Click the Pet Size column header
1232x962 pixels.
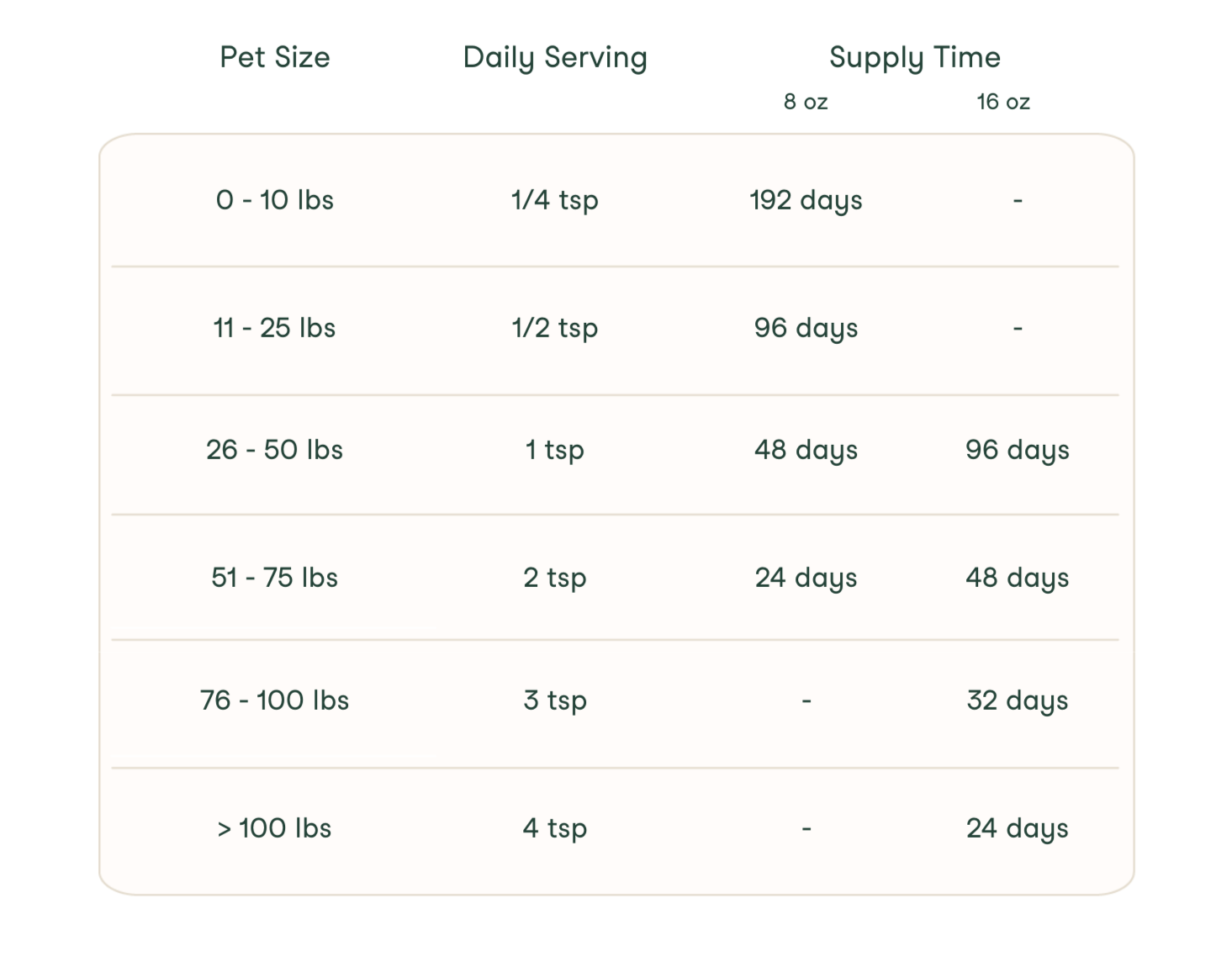click(274, 57)
